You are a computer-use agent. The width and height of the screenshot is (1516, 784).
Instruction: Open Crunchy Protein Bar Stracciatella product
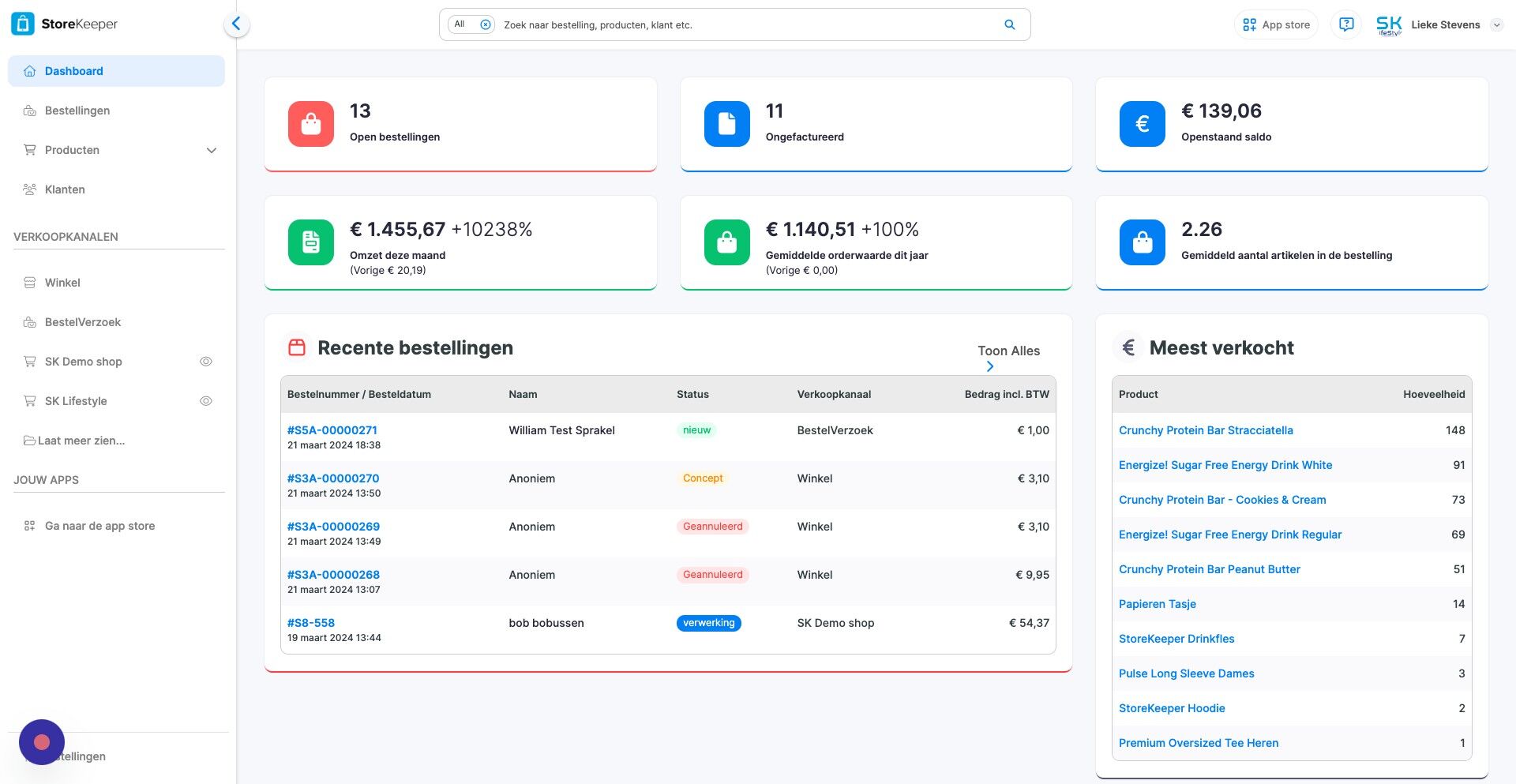(1206, 430)
